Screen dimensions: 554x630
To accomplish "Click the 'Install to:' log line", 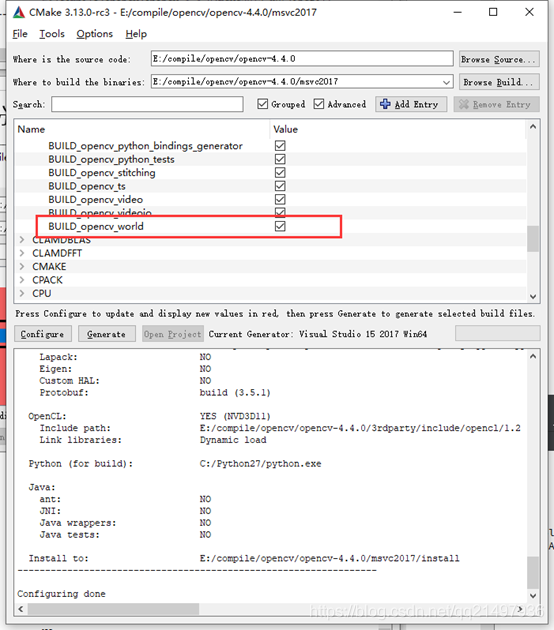I will coord(59,558).
